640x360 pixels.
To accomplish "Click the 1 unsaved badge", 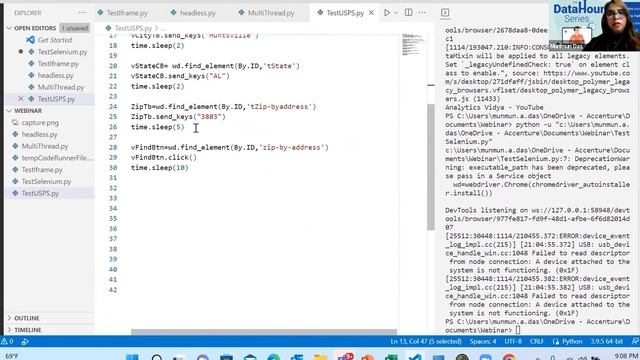I will [75, 28].
